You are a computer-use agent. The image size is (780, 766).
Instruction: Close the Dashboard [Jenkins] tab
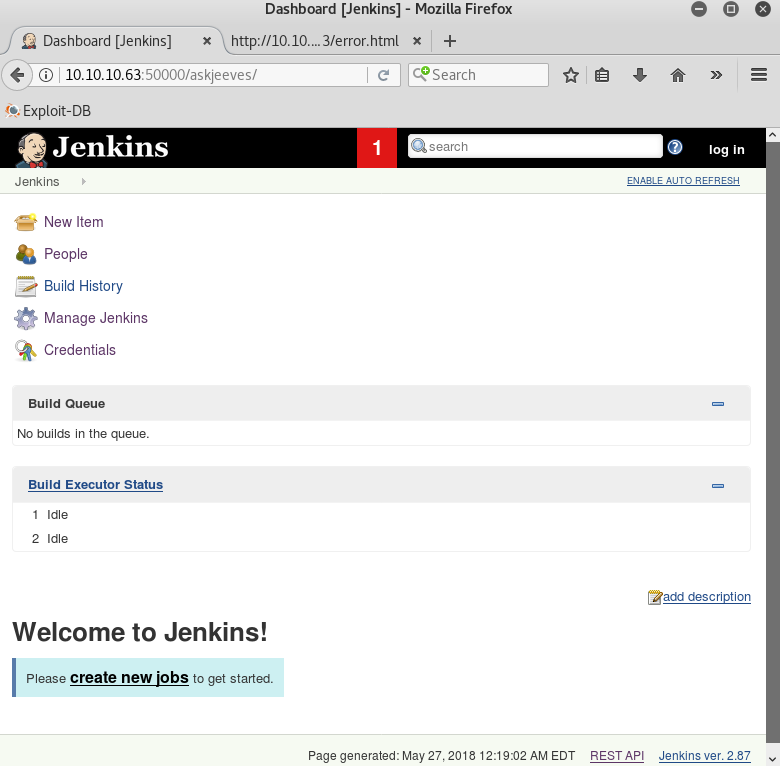207,41
